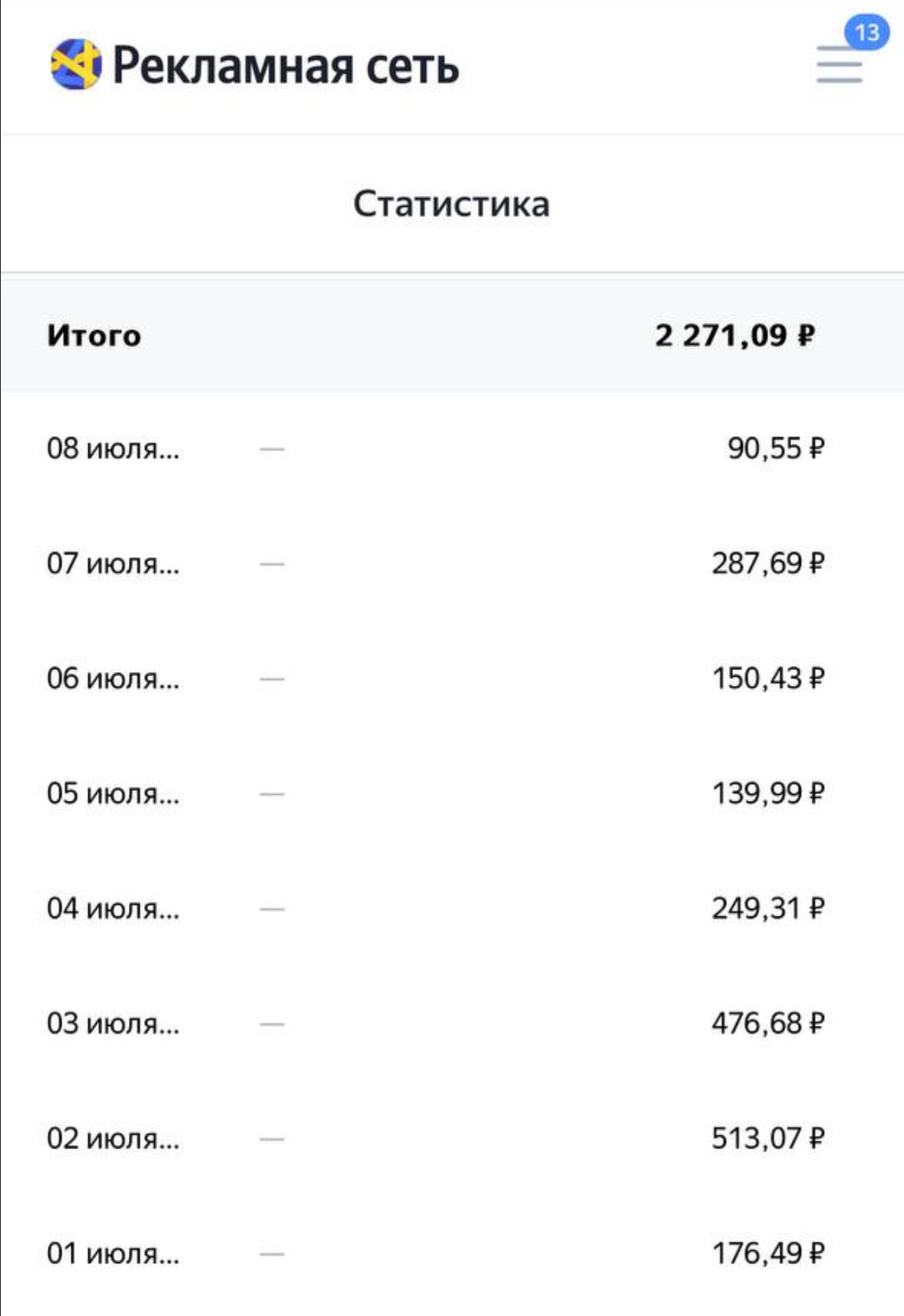Select the Статистика section heading
904x1316 pixels.
click(451, 204)
